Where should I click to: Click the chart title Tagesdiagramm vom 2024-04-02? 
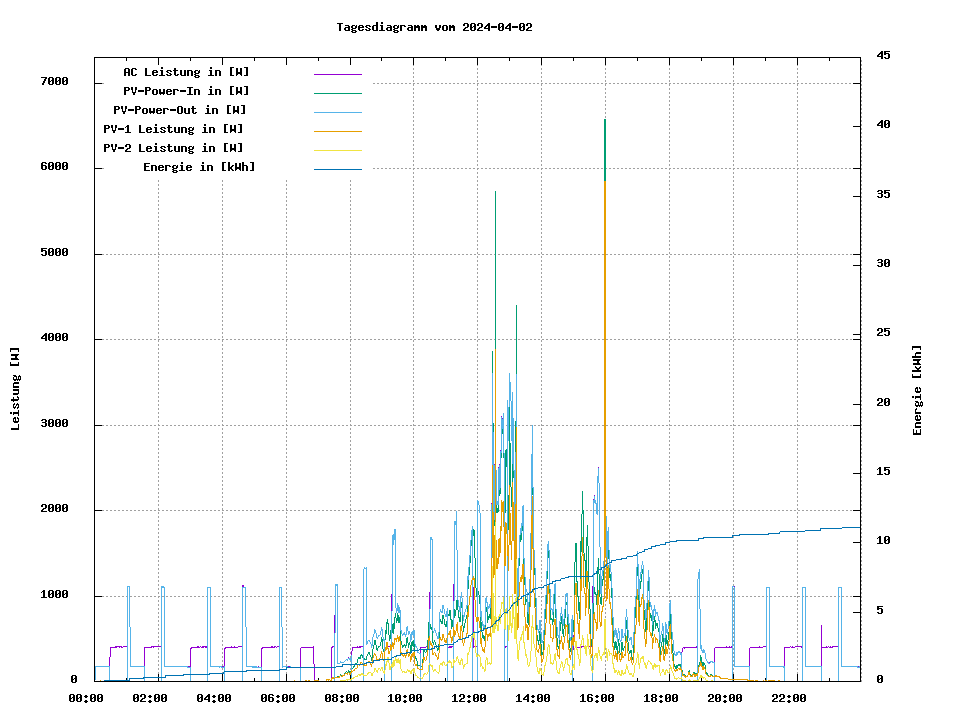click(434, 28)
